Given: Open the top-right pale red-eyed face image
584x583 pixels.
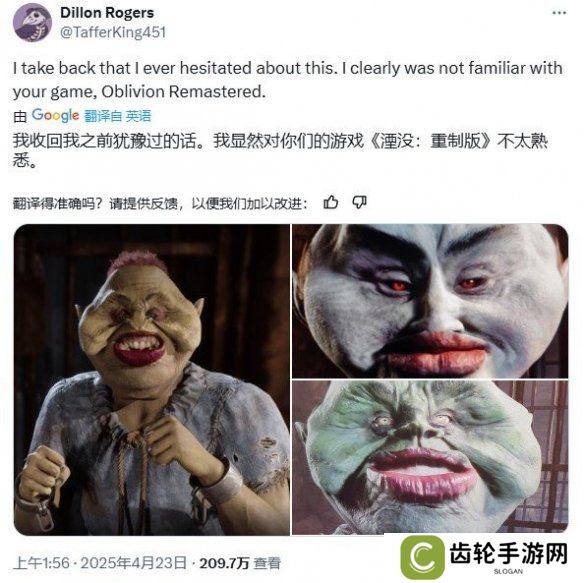Looking at the screenshot, I should pos(430,301).
